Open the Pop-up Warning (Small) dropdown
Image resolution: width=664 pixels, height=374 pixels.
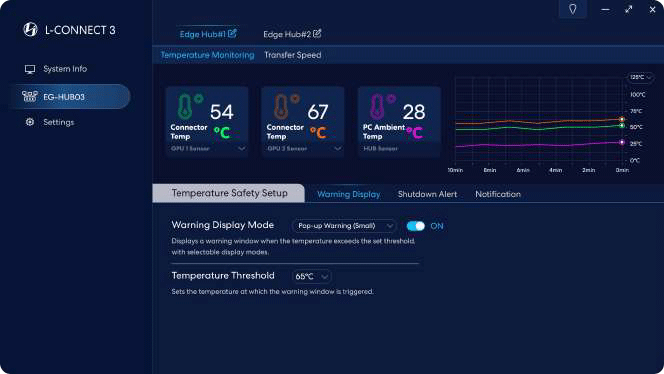(344, 226)
